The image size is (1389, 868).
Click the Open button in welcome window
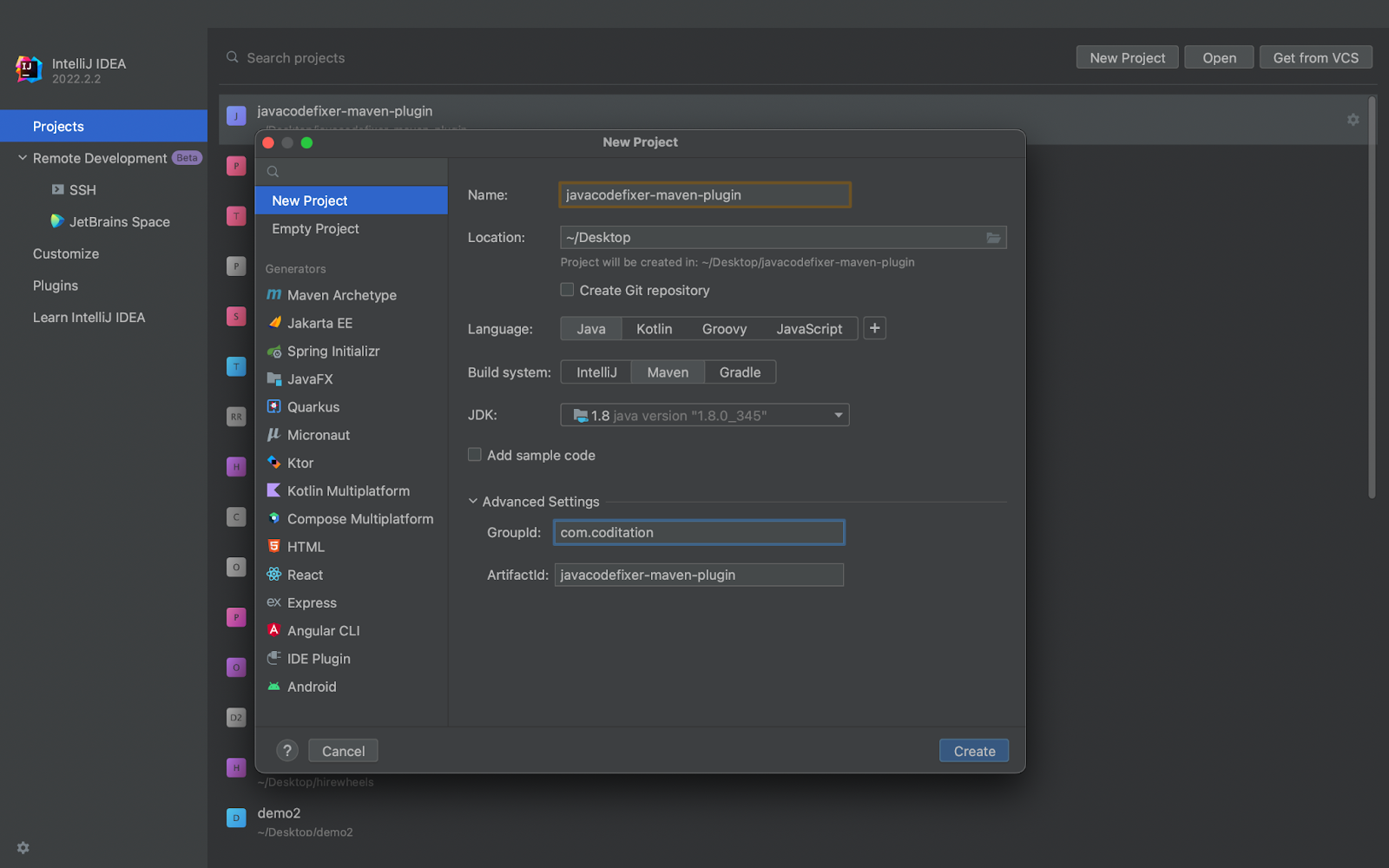1220,57
